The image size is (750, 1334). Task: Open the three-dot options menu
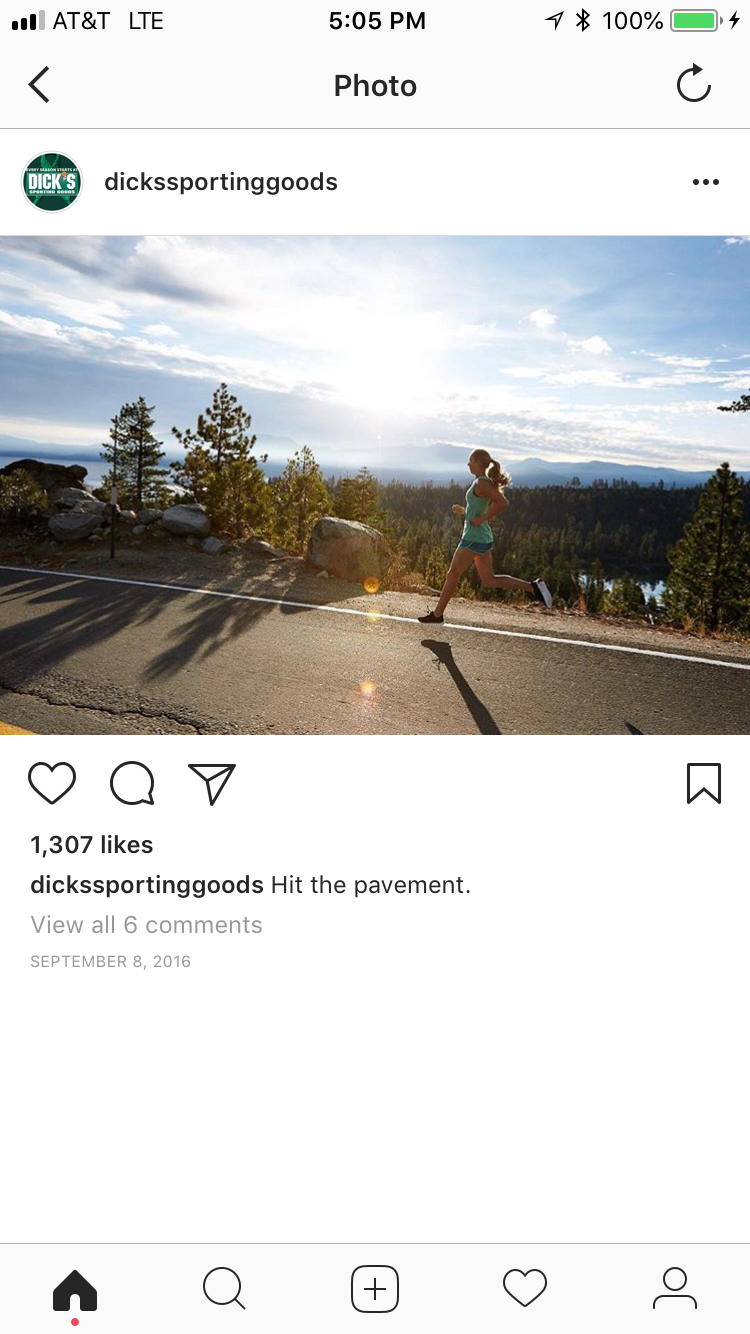(705, 182)
